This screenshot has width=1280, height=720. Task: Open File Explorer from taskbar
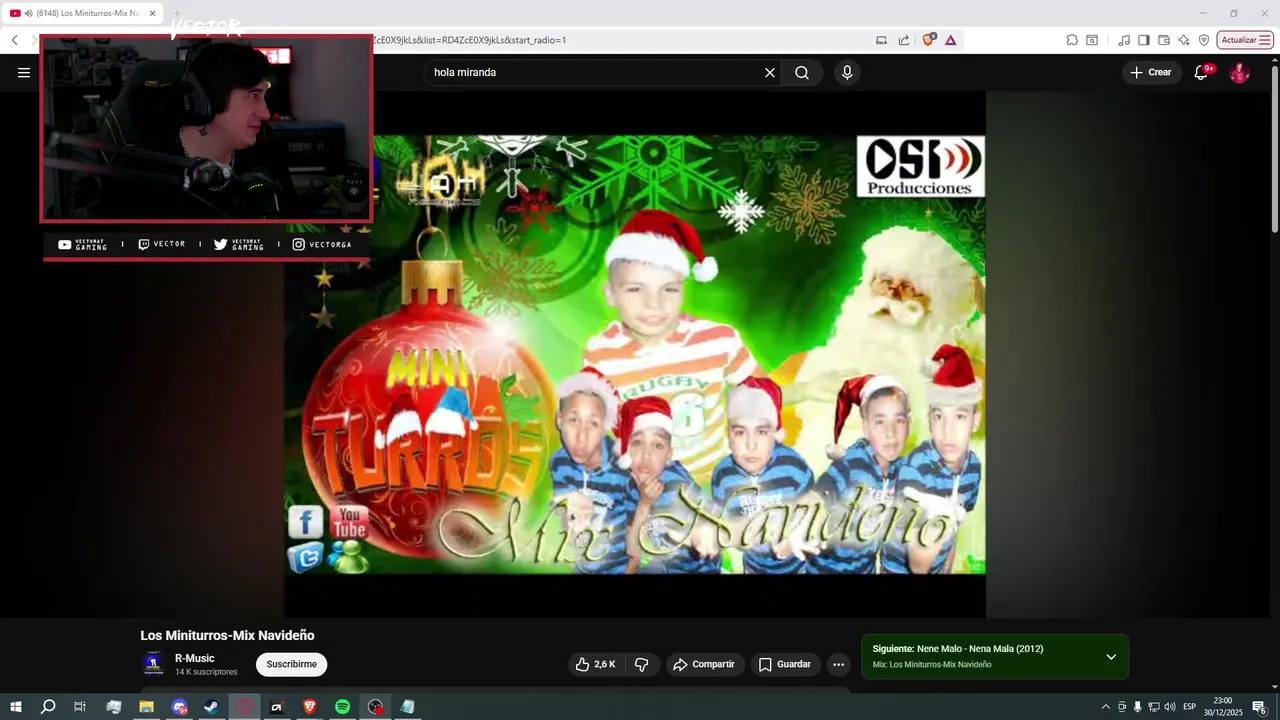coord(146,707)
